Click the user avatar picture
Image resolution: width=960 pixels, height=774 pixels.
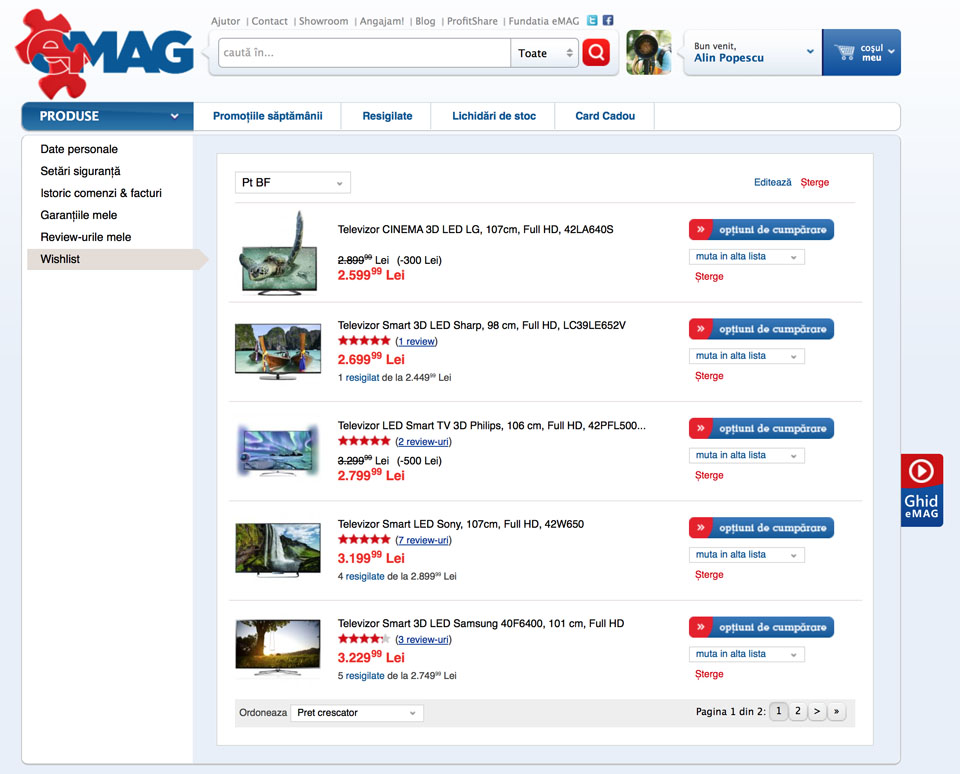(648, 53)
